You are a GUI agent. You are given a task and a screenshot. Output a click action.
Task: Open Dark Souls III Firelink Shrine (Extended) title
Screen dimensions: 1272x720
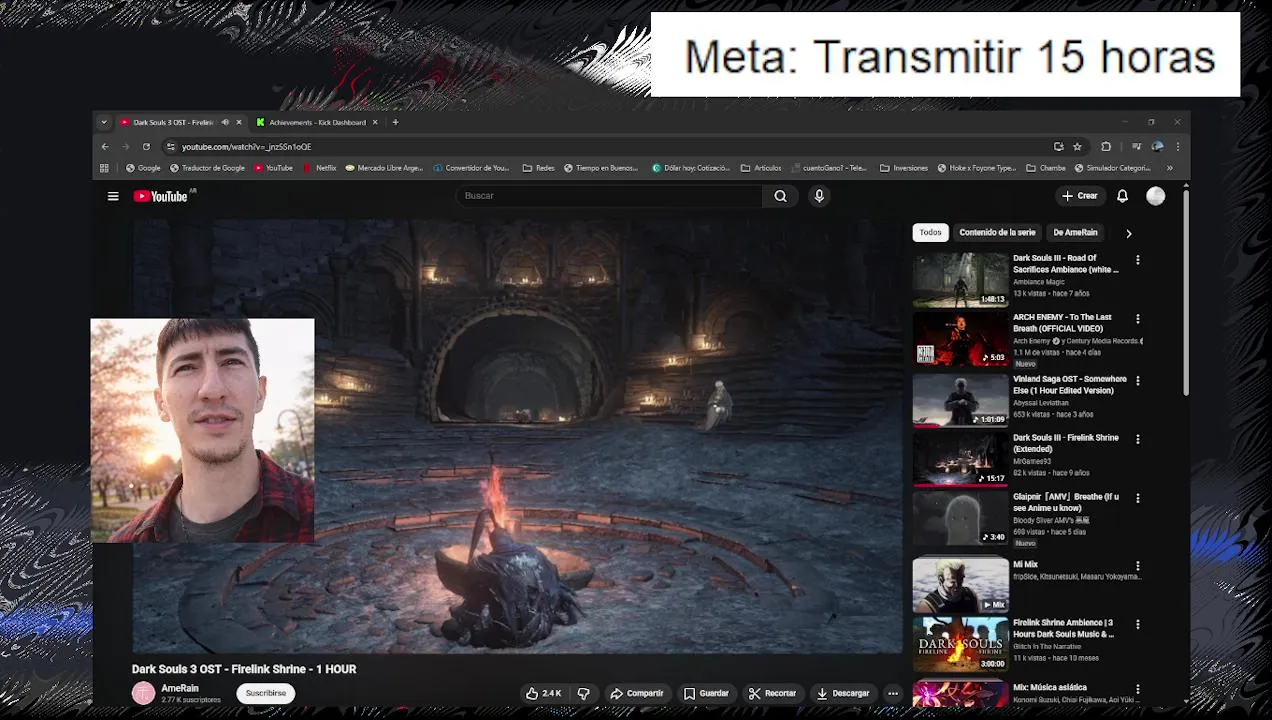pos(1065,443)
